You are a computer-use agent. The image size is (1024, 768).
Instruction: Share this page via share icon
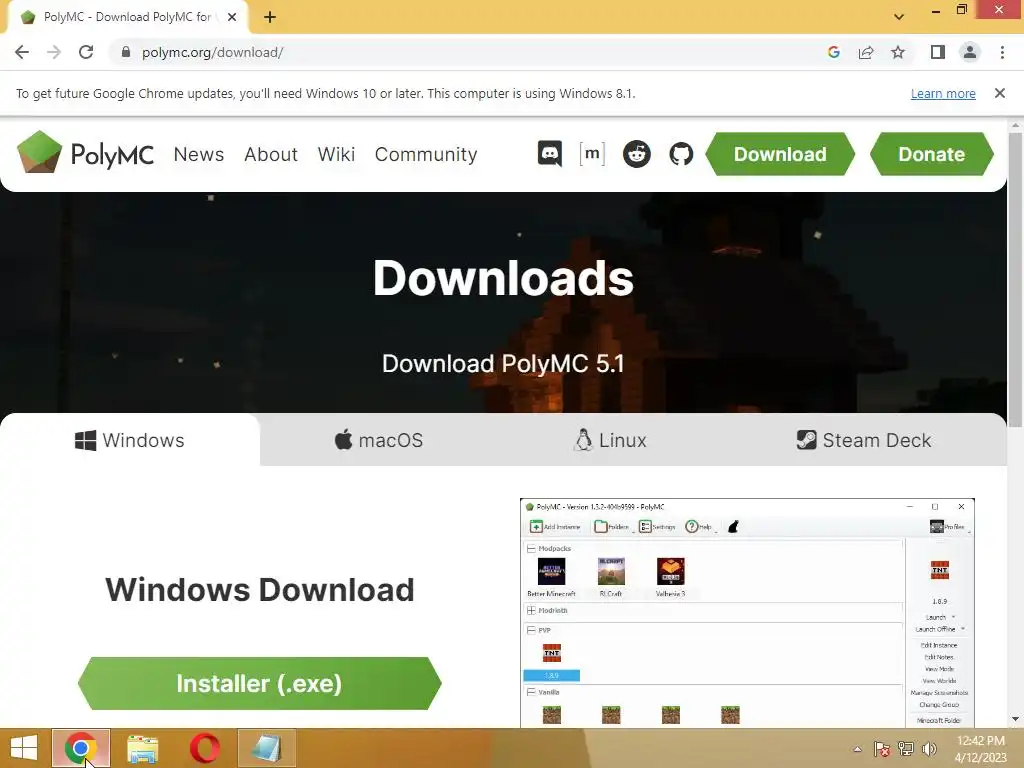coord(866,52)
